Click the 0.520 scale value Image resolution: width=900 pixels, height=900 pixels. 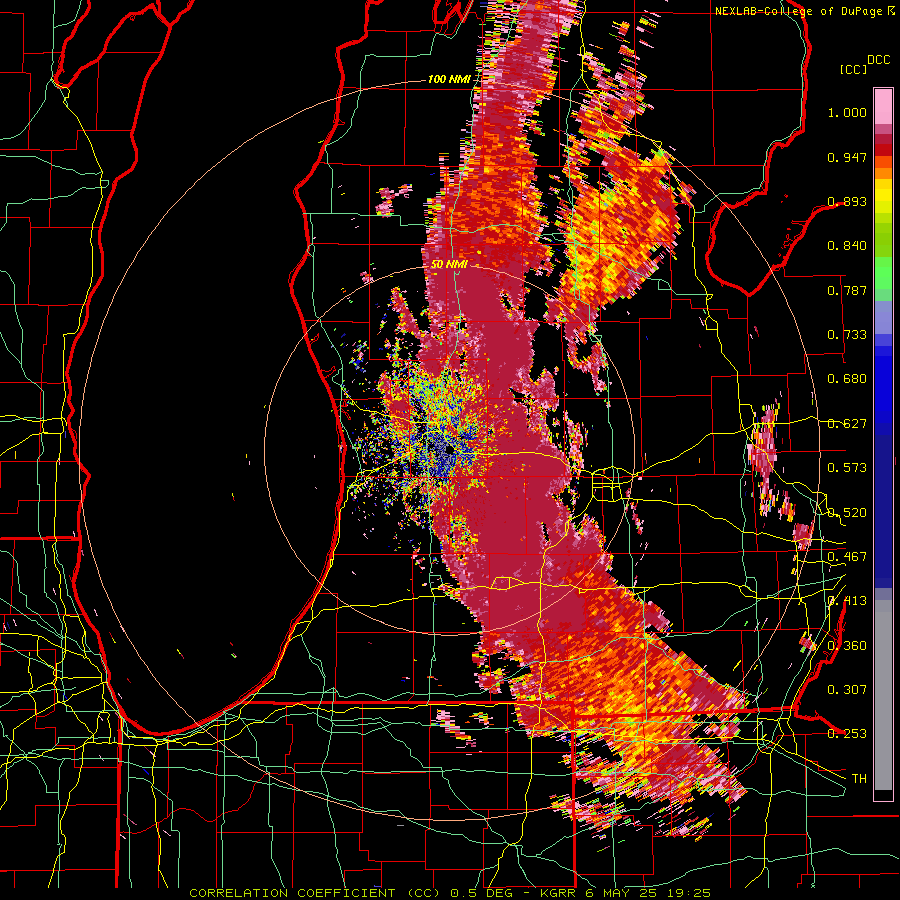click(847, 513)
